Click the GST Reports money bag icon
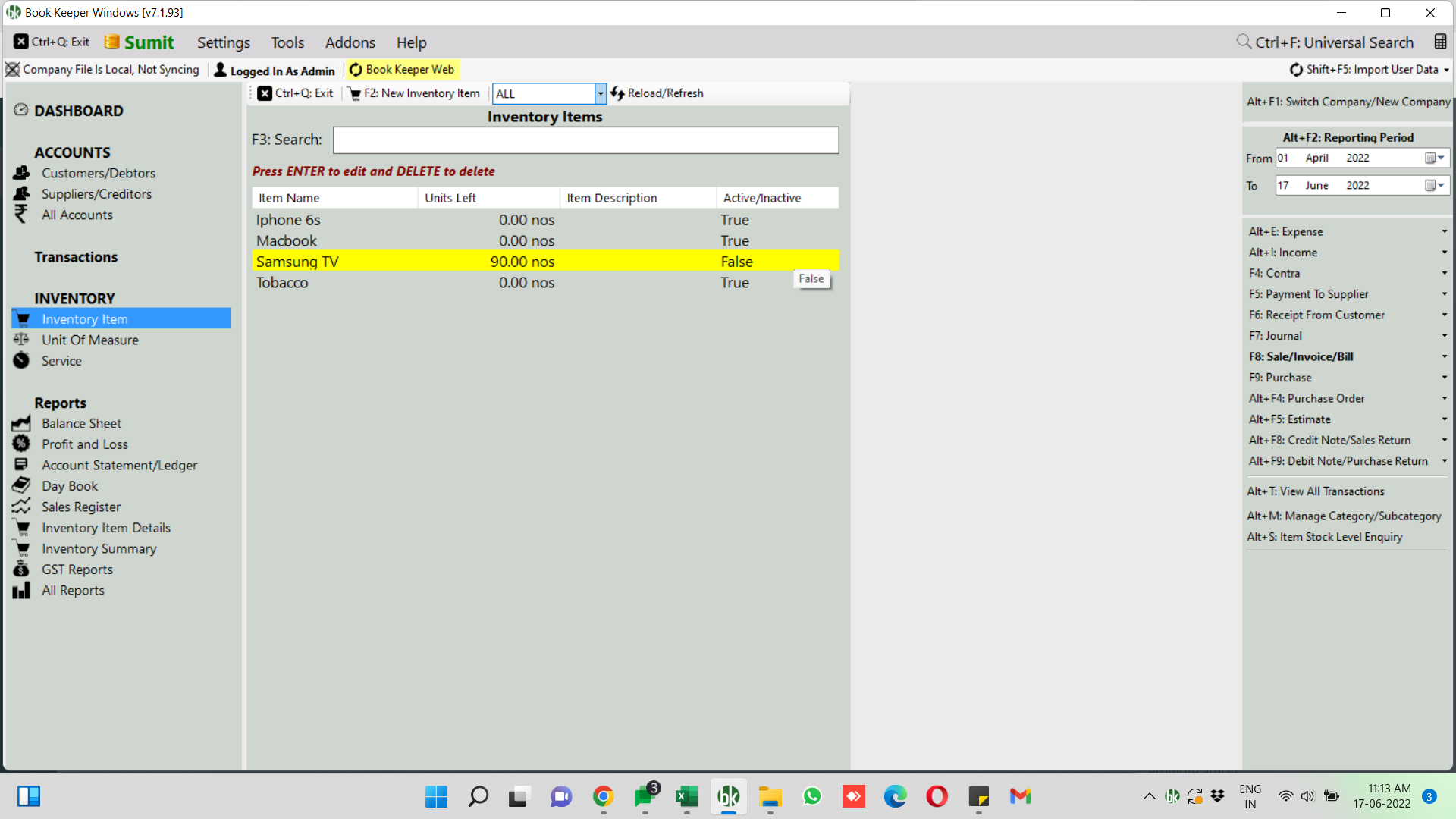The width and height of the screenshot is (1456, 819). click(21, 569)
